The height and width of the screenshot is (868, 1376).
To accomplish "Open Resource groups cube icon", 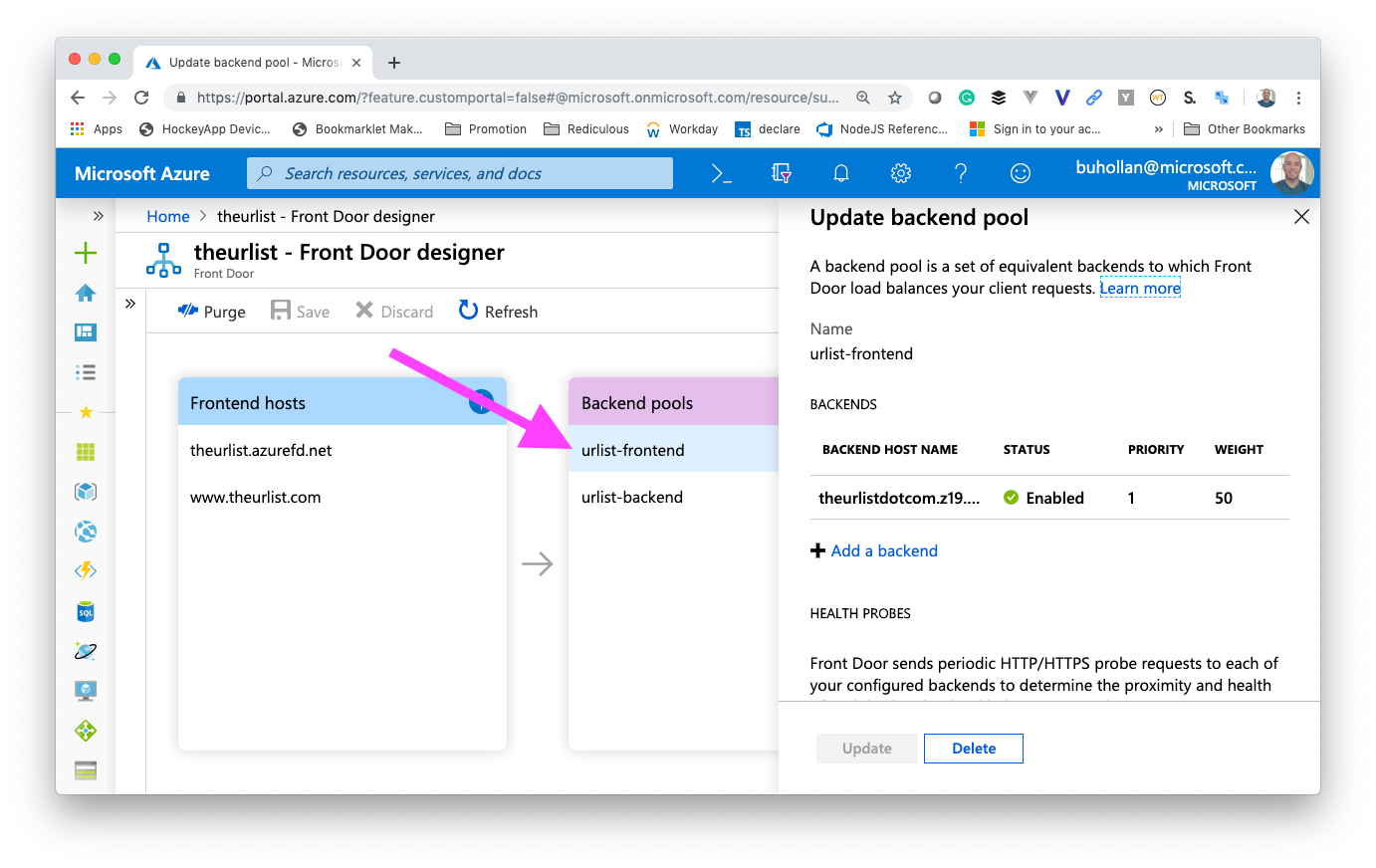I will point(86,492).
